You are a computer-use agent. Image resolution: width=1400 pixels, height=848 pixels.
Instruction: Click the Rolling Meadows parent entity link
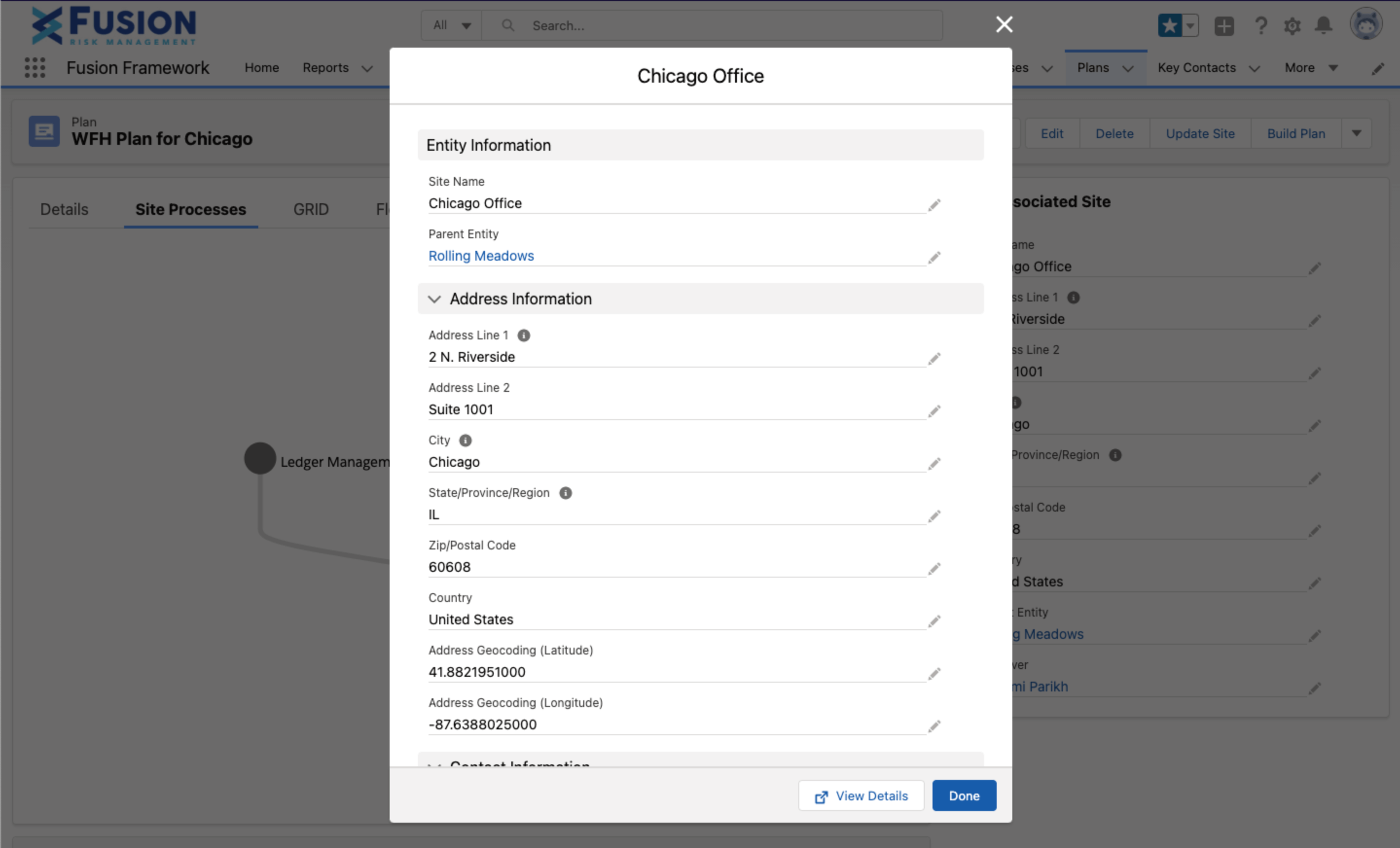481,255
